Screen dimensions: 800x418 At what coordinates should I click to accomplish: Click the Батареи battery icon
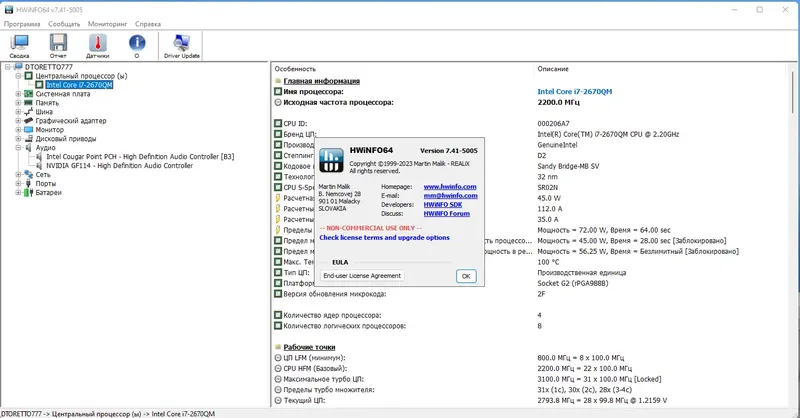29,192
